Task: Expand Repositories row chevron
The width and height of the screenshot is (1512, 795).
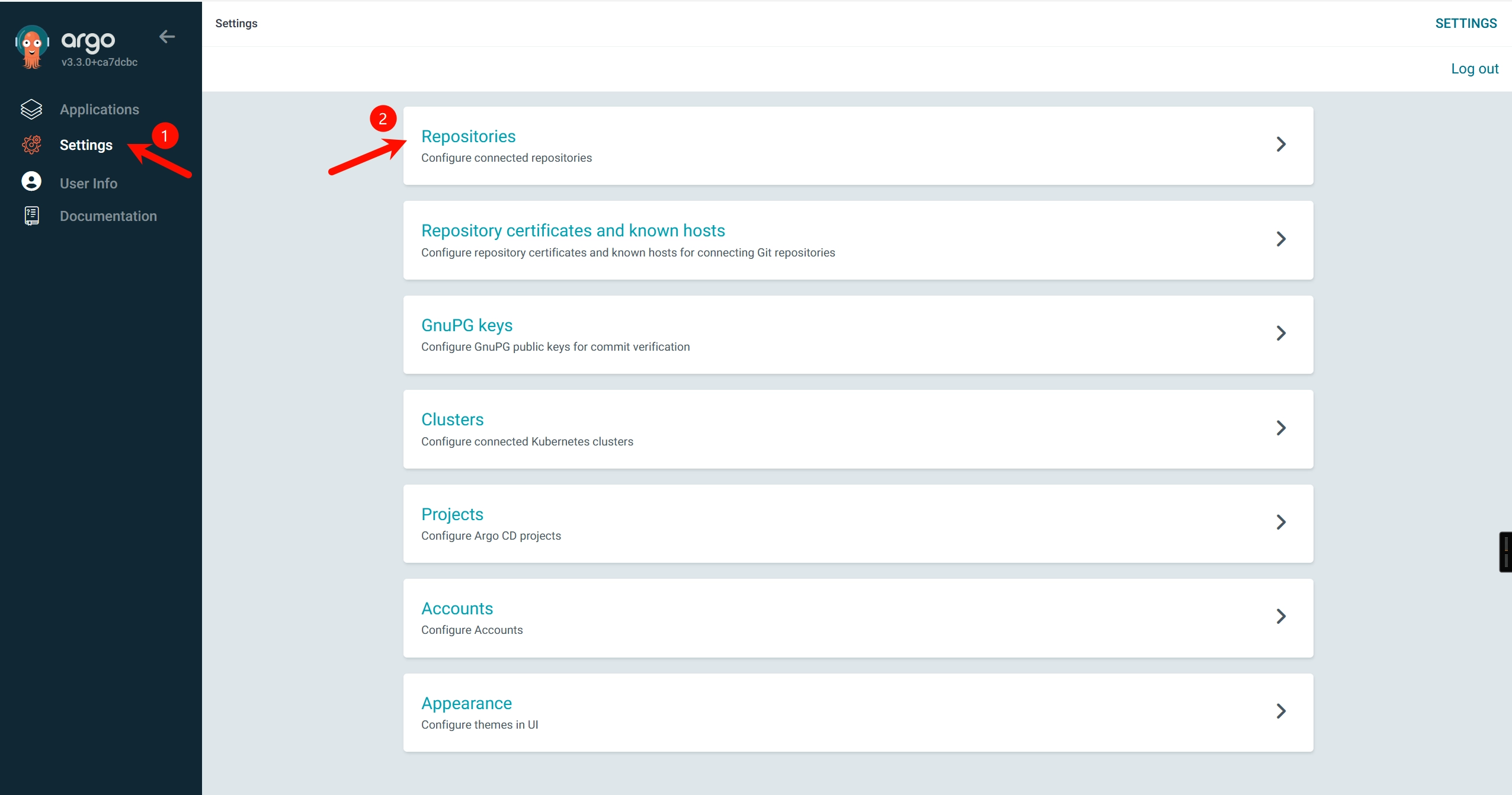Action: pyautogui.click(x=1281, y=145)
